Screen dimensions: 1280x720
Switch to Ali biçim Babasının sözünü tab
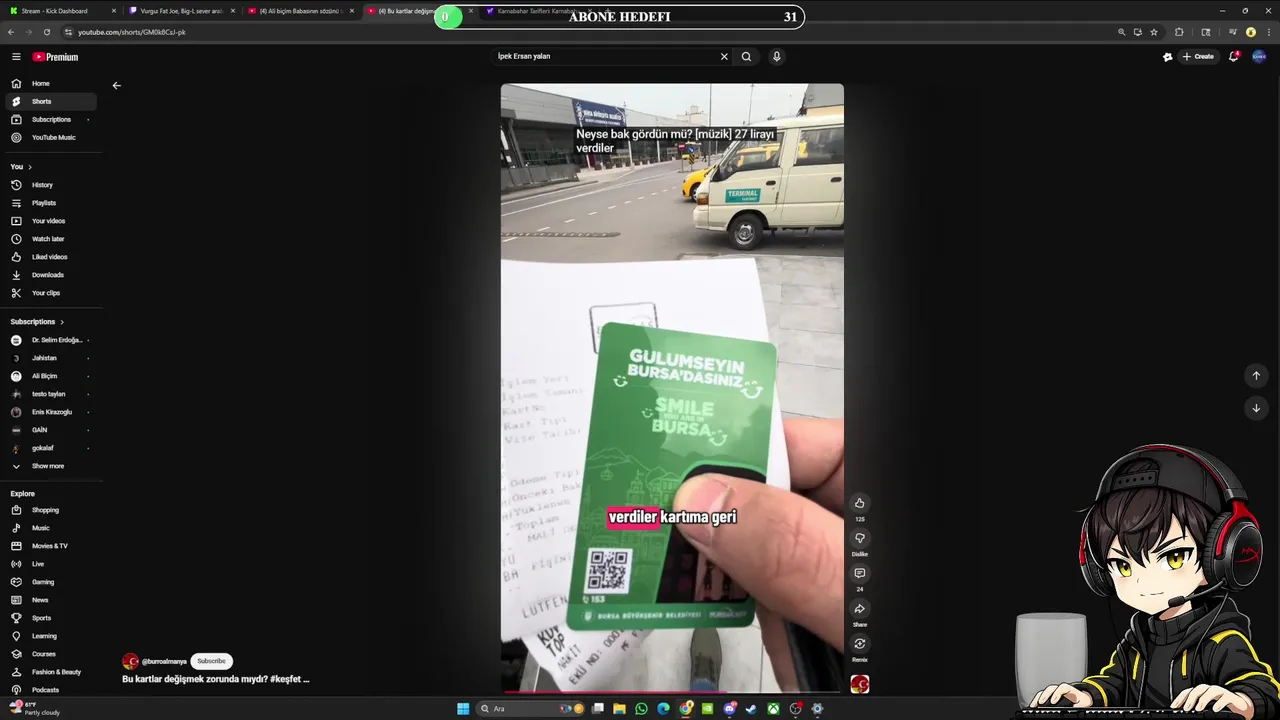[x=300, y=11]
